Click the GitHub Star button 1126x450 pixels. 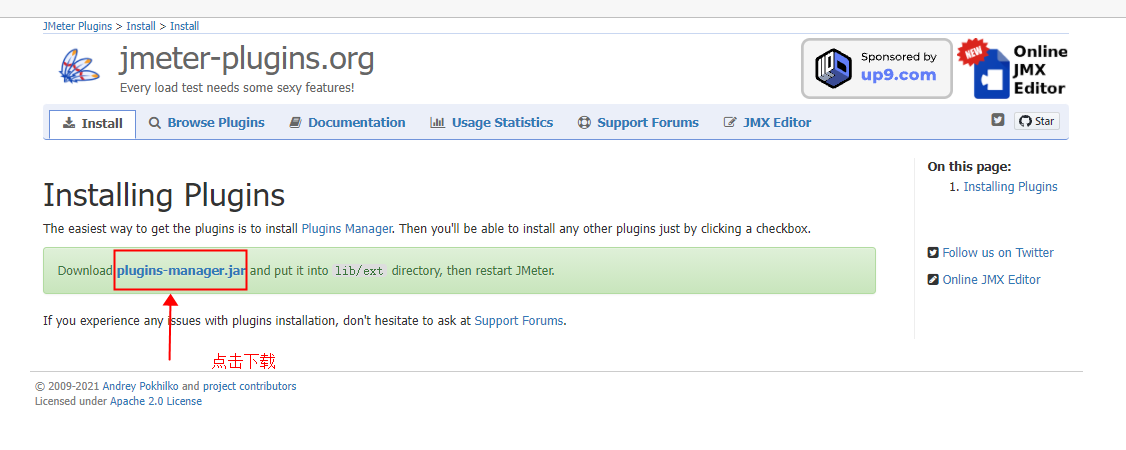point(1037,121)
